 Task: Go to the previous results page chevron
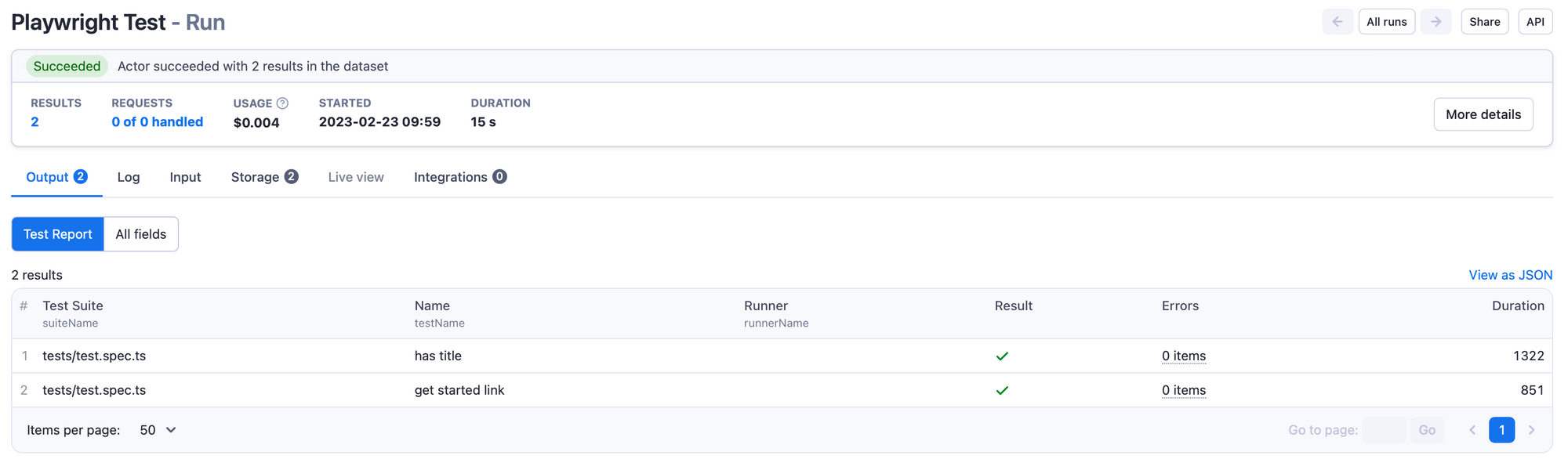(x=1472, y=430)
